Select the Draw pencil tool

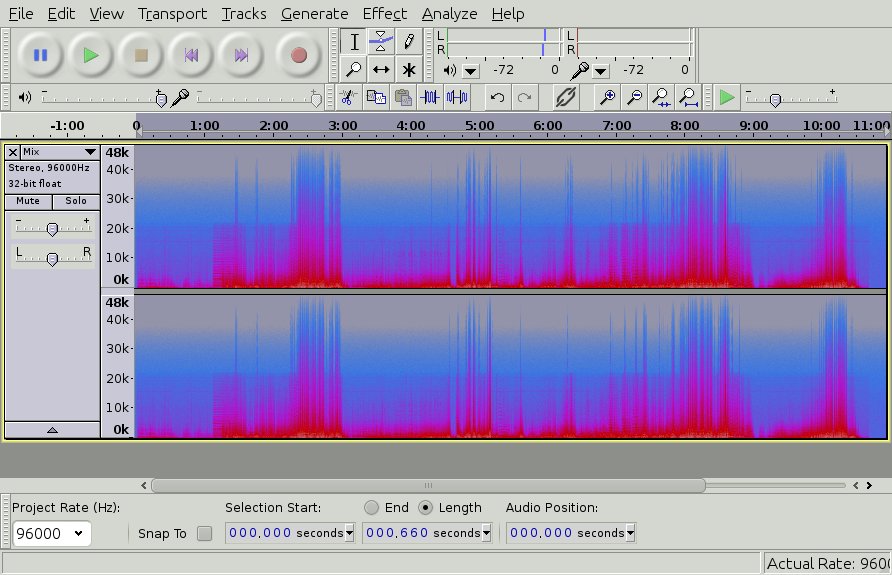pyautogui.click(x=408, y=42)
